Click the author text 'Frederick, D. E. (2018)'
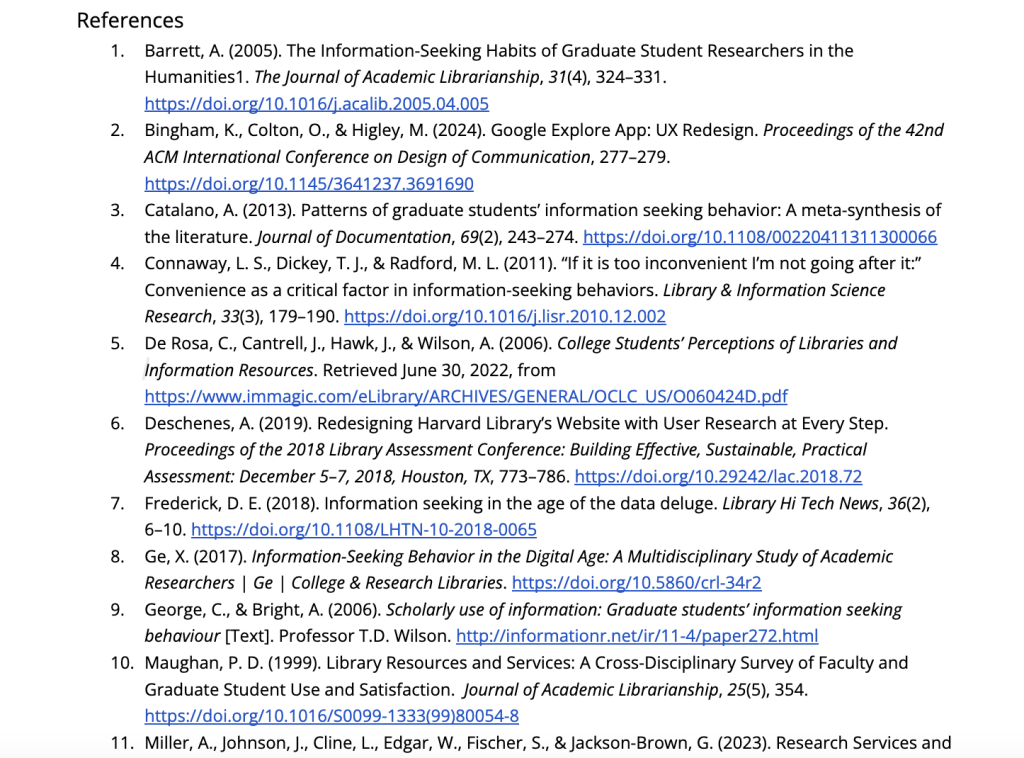Image resolution: width=1024 pixels, height=758 pixels. [231, 503]
